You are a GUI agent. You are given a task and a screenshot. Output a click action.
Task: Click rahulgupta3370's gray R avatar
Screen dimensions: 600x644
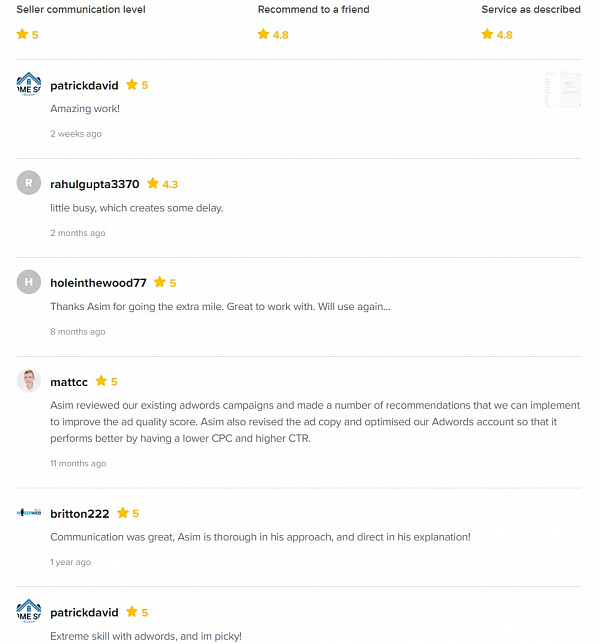pos(29,183)
